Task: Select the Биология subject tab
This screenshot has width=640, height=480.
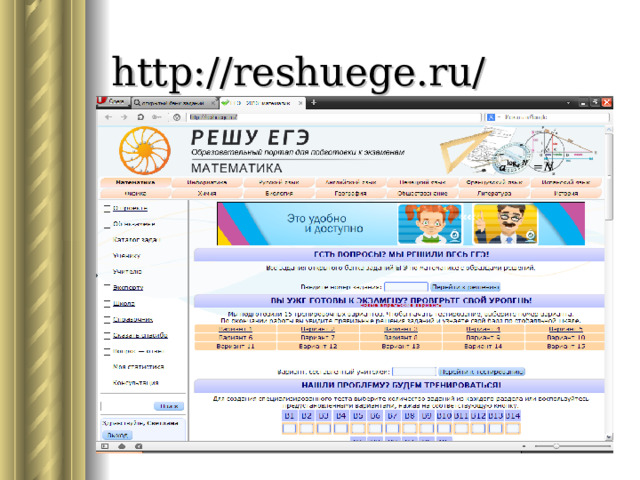Action: pyautogui.click(x=279, y=193)
